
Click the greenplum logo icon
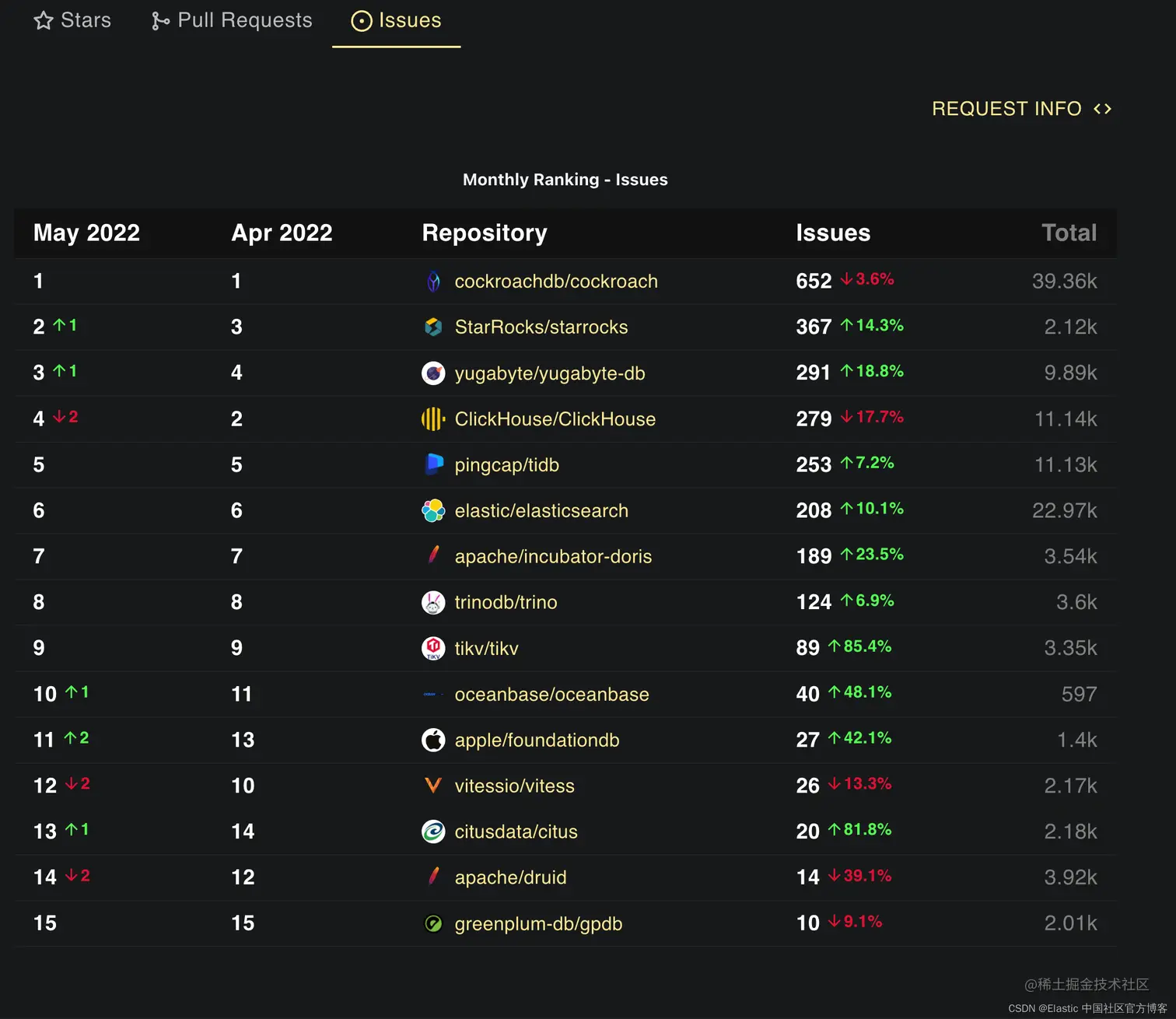[433, 923]
